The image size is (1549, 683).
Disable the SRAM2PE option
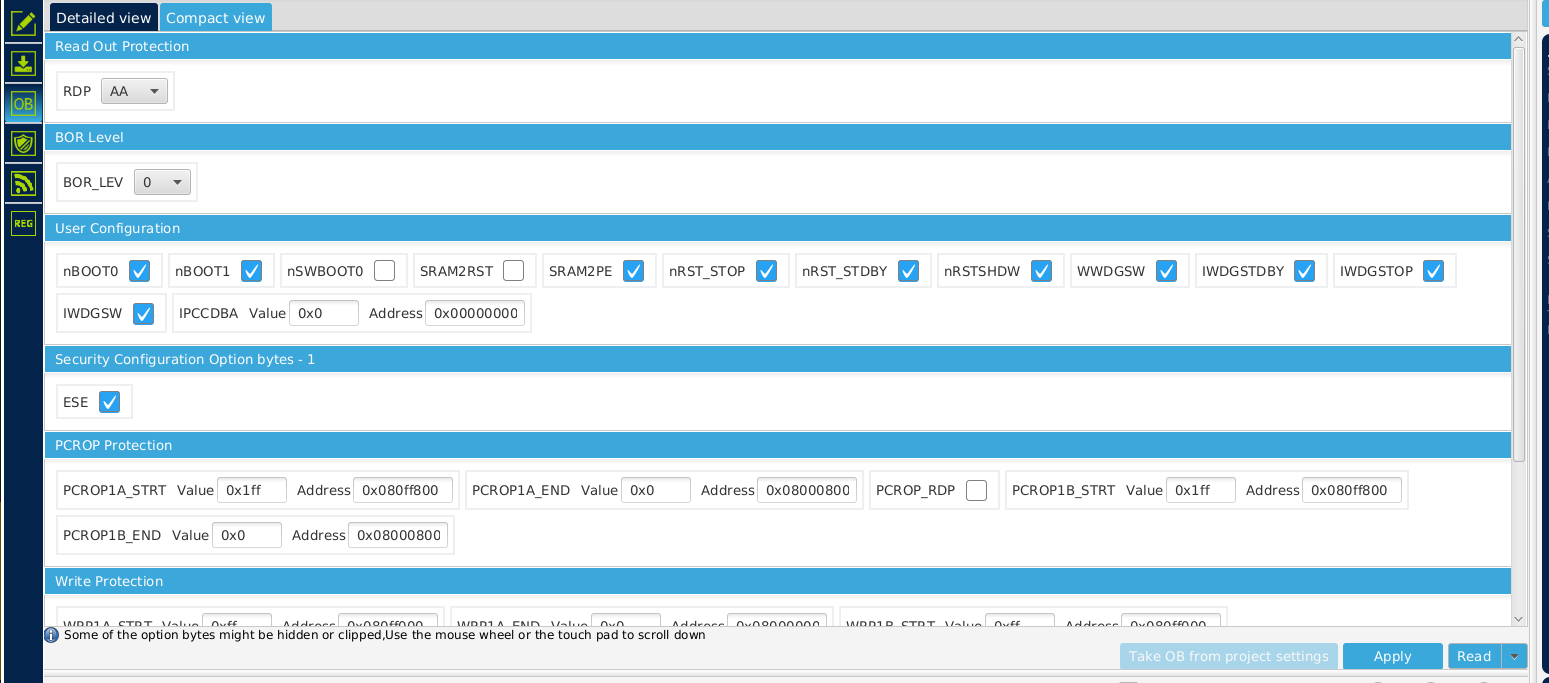633,270
